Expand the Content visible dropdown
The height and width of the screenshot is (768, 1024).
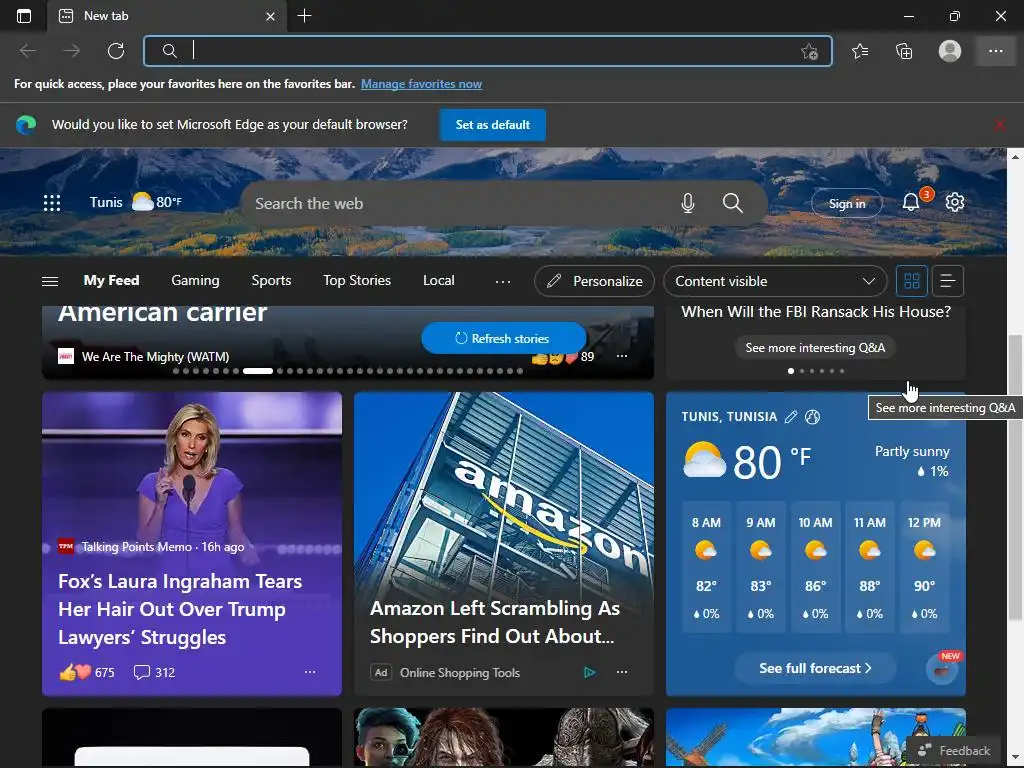point(775,281)
